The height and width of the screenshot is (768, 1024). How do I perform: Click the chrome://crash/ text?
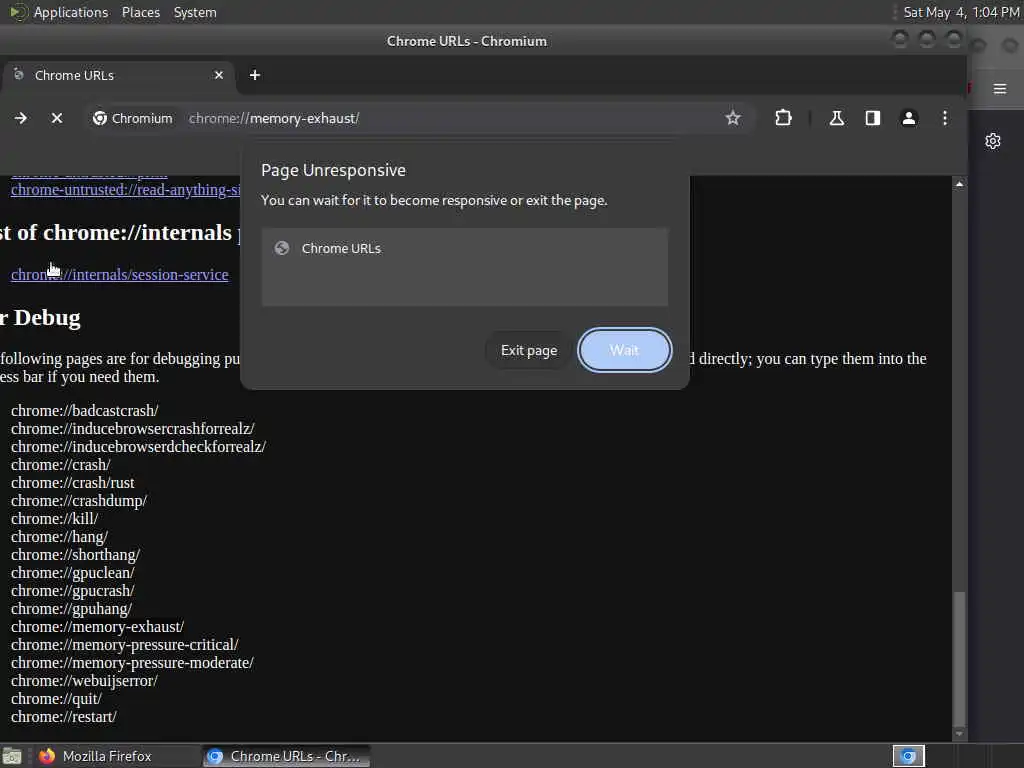pos(61,464)
